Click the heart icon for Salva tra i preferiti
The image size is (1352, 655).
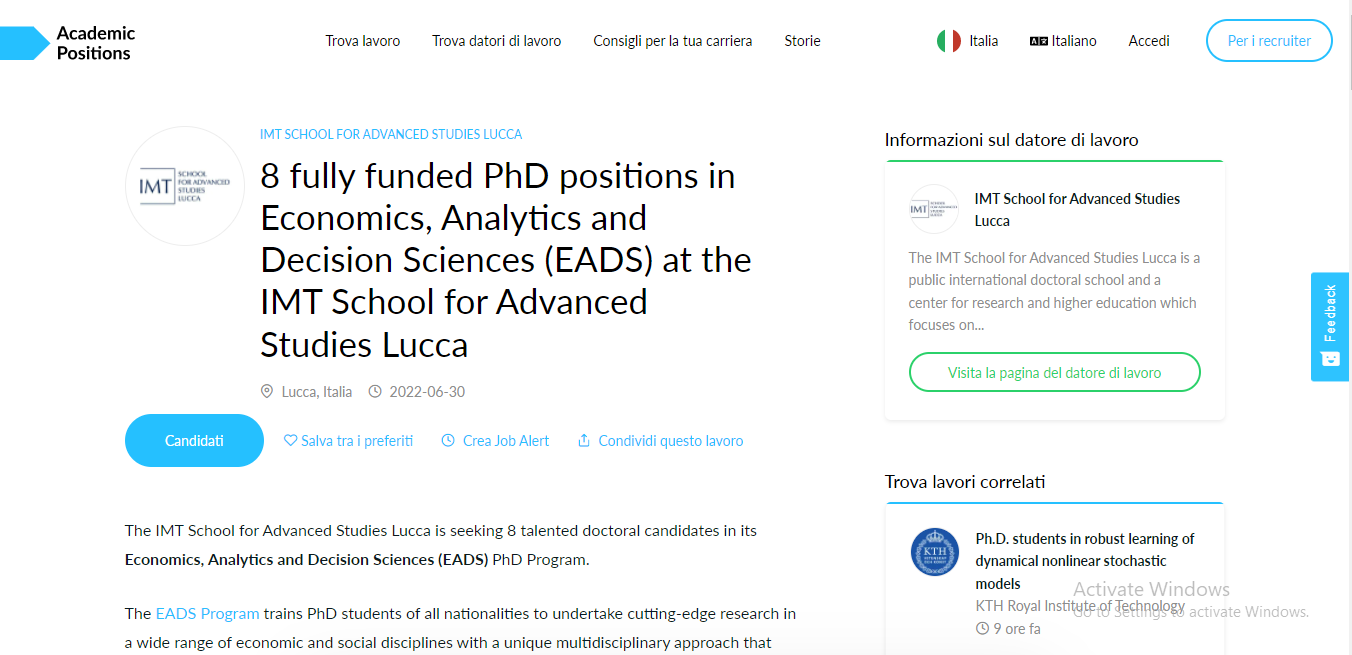click(290, 440)
